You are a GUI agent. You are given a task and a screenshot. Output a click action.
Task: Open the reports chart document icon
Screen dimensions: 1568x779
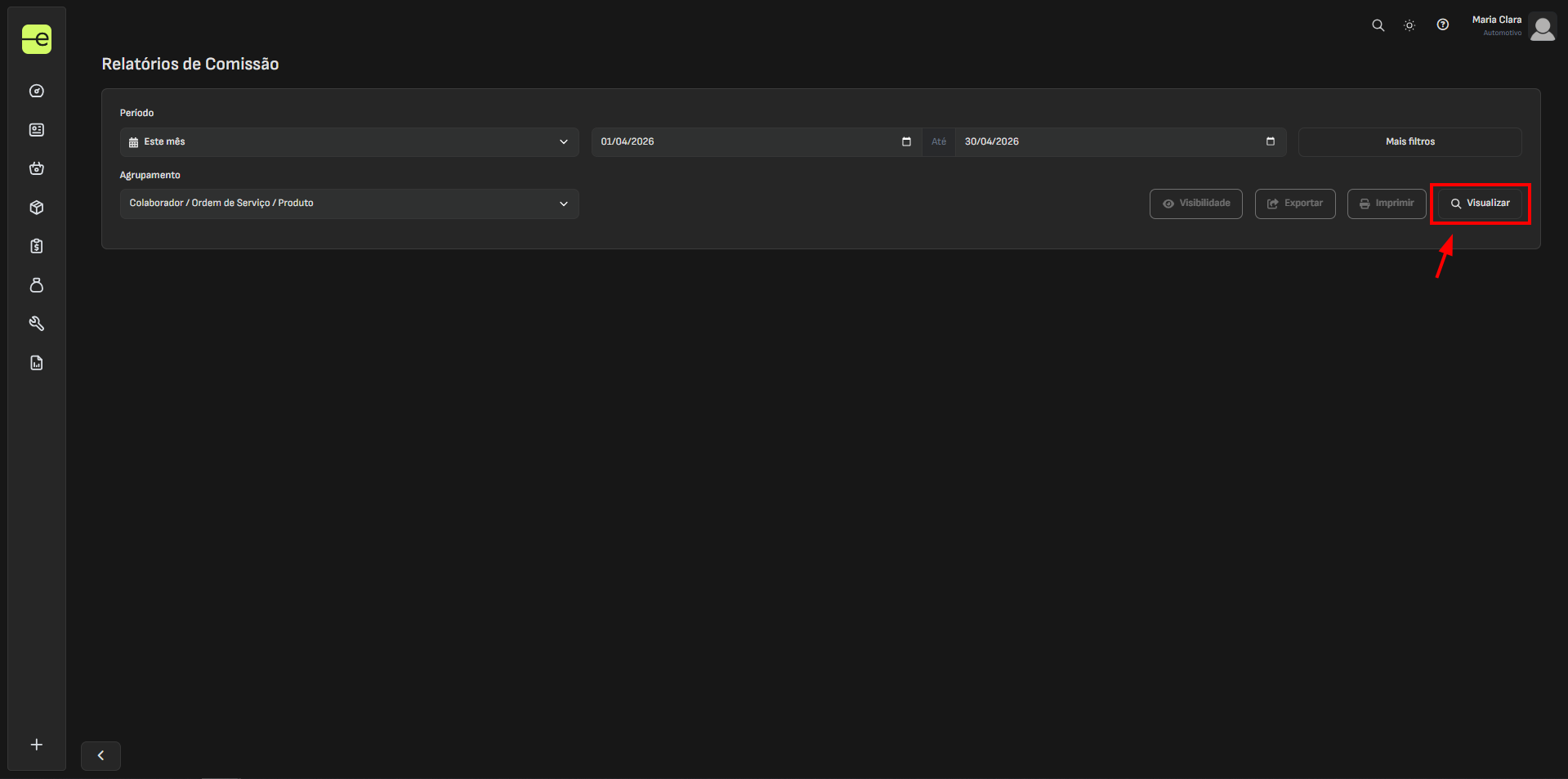(x=37, y=363)
